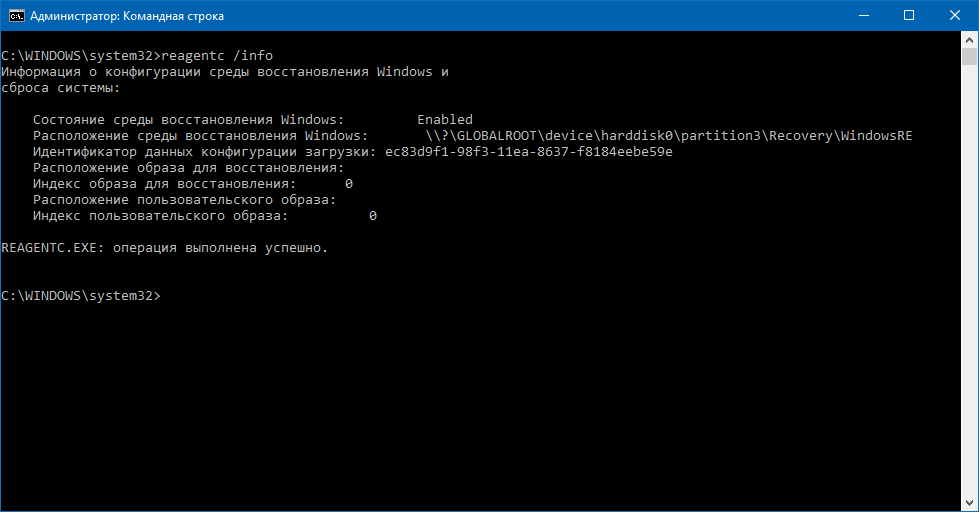Click the scrollbar down arrow
The image size is (979, 512).
click(x=970, y=503)
